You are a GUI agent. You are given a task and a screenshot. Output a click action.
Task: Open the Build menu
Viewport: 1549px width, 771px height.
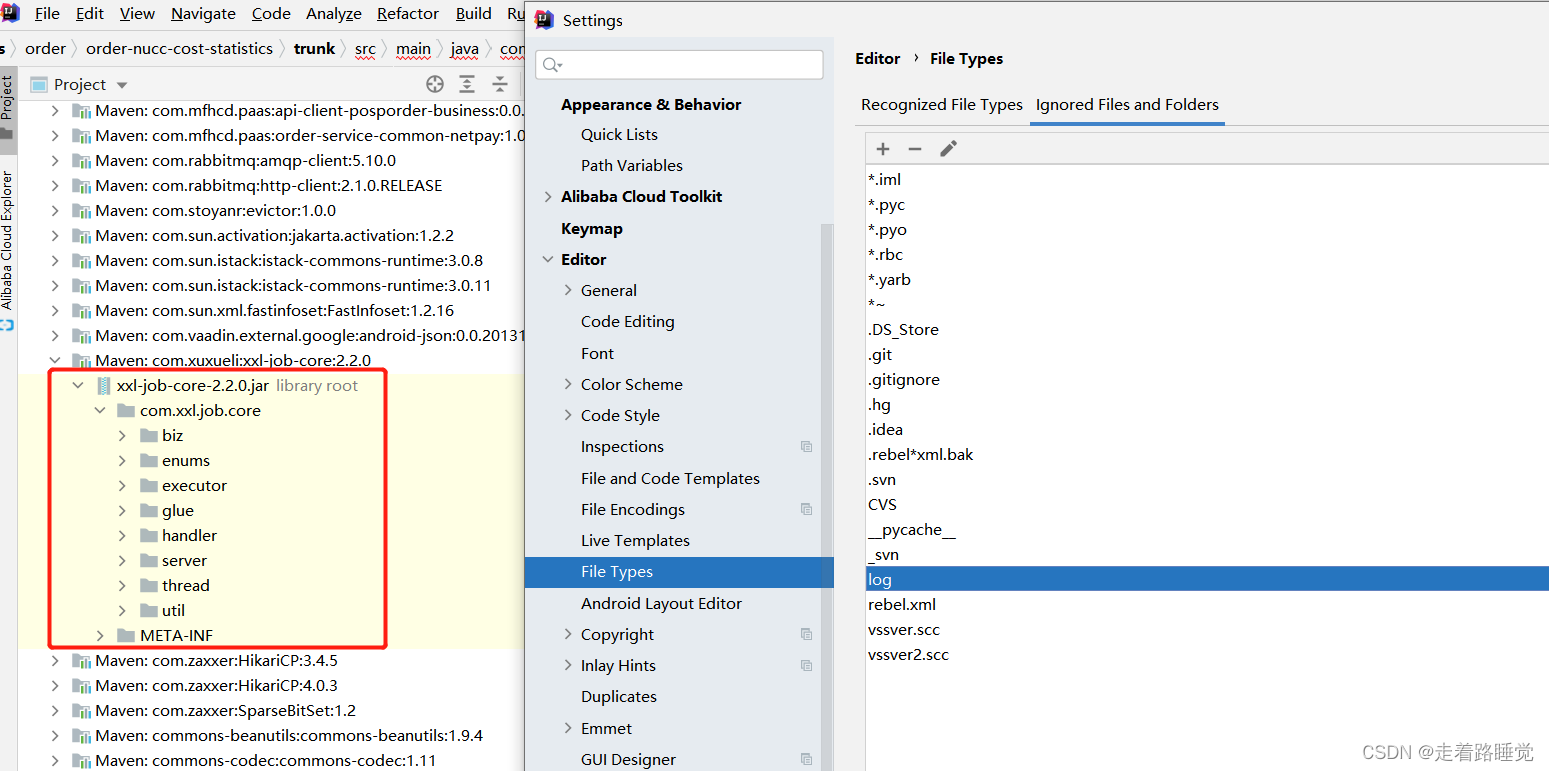coord(473,14)
